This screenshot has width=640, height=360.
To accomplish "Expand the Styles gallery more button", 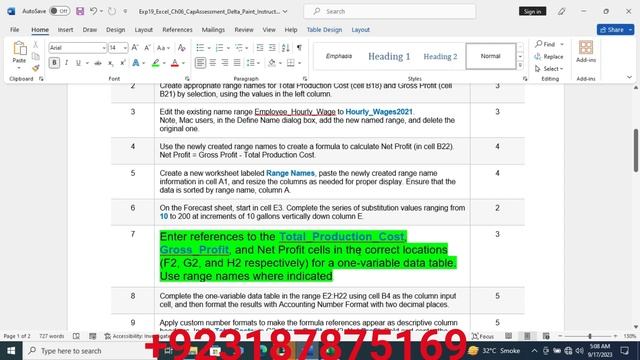I will click(x=520, y=65).
